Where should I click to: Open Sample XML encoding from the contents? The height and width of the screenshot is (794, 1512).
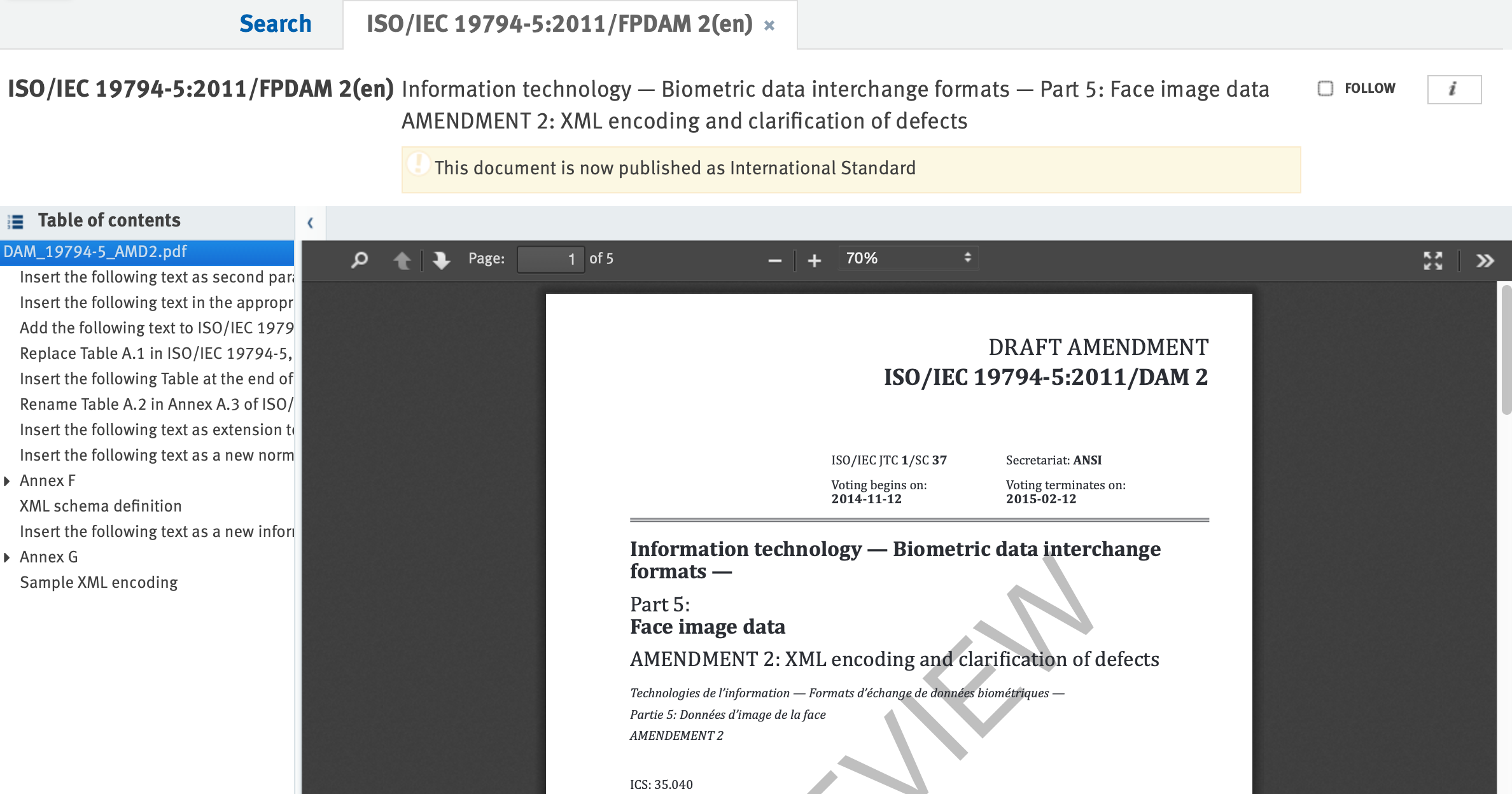99,582
